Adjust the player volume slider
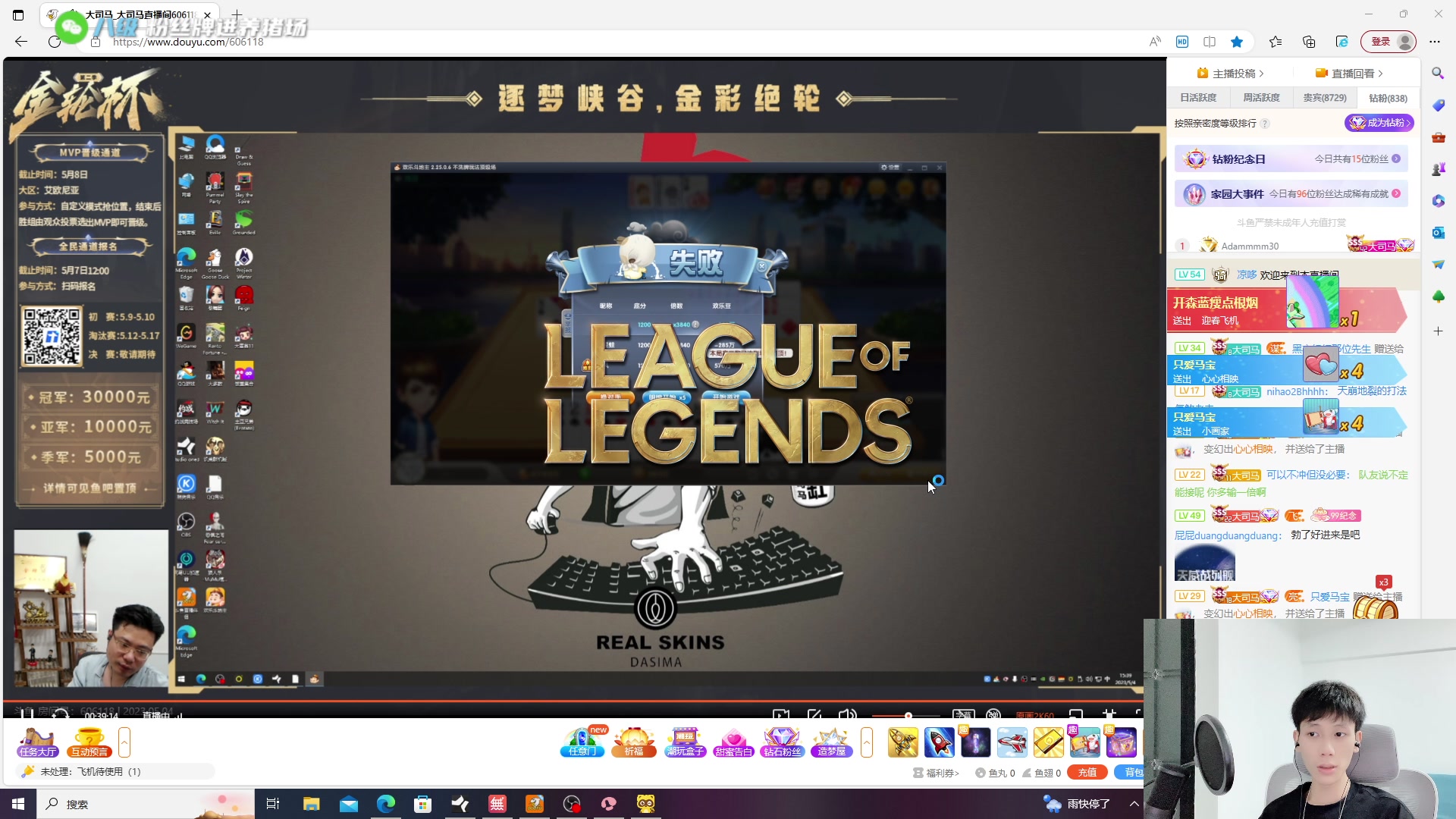Screen dimensions: 1456x819 [908, 715]
